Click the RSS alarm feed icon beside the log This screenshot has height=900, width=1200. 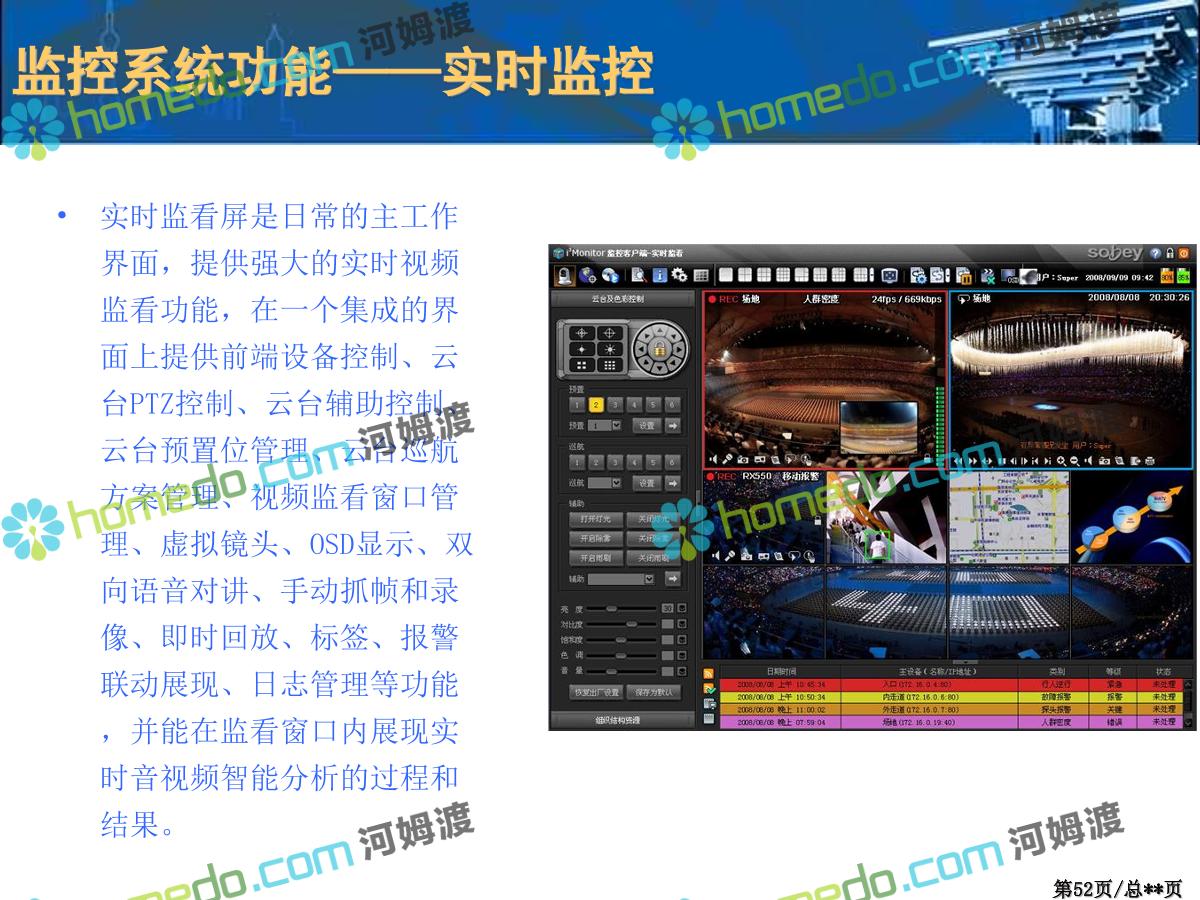pos(709,674)
